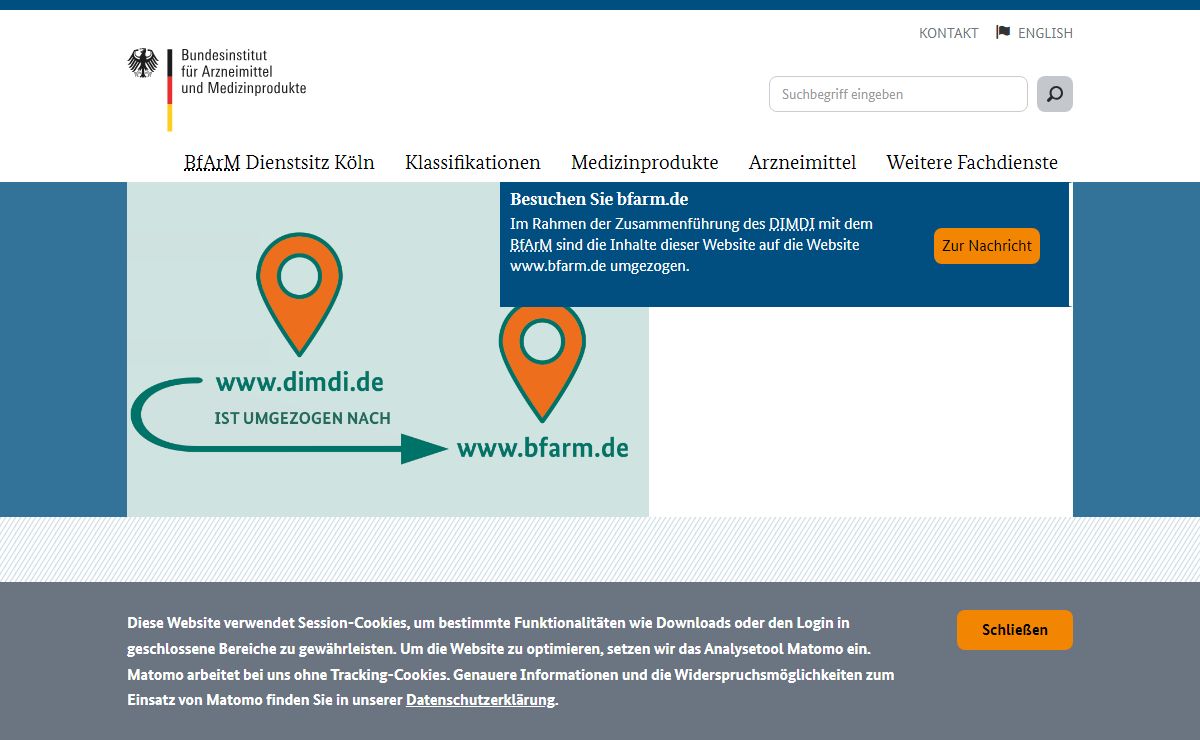Click the magnifier search button
This screenshot has width=1200, height=740.
1054,94
